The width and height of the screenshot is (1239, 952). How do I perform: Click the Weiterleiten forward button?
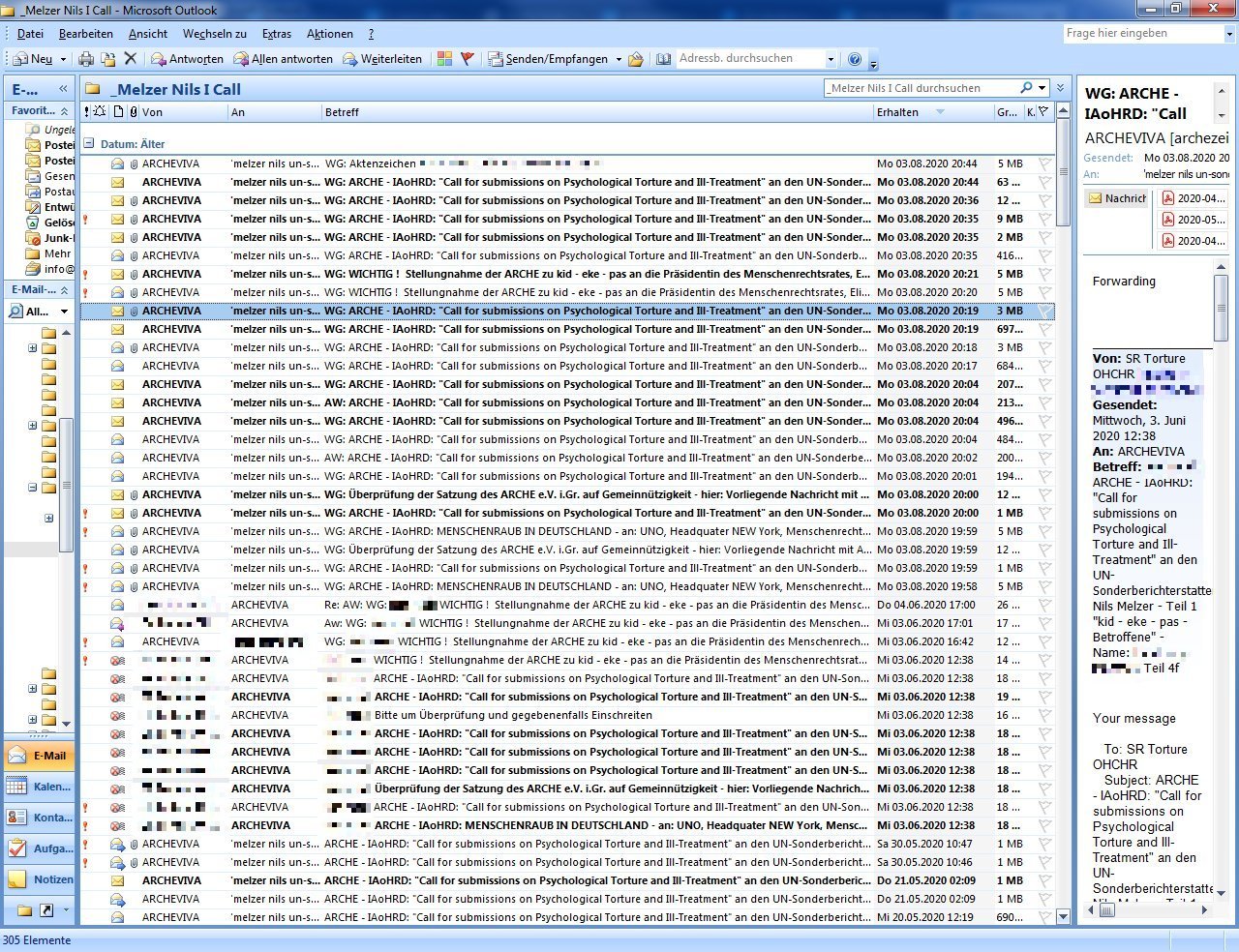382,59
